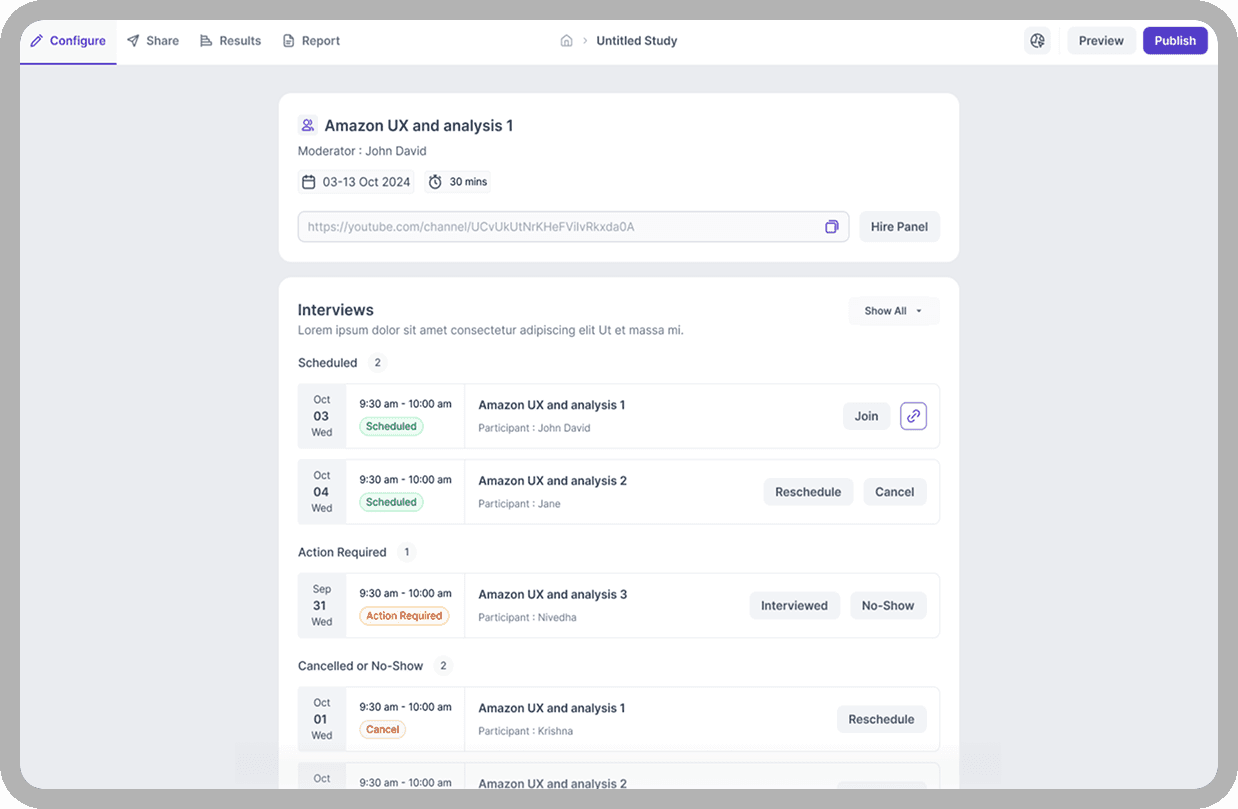This screenshot has width=1238, height=809.
Task: Click the Preview button
Action: 1101,41
